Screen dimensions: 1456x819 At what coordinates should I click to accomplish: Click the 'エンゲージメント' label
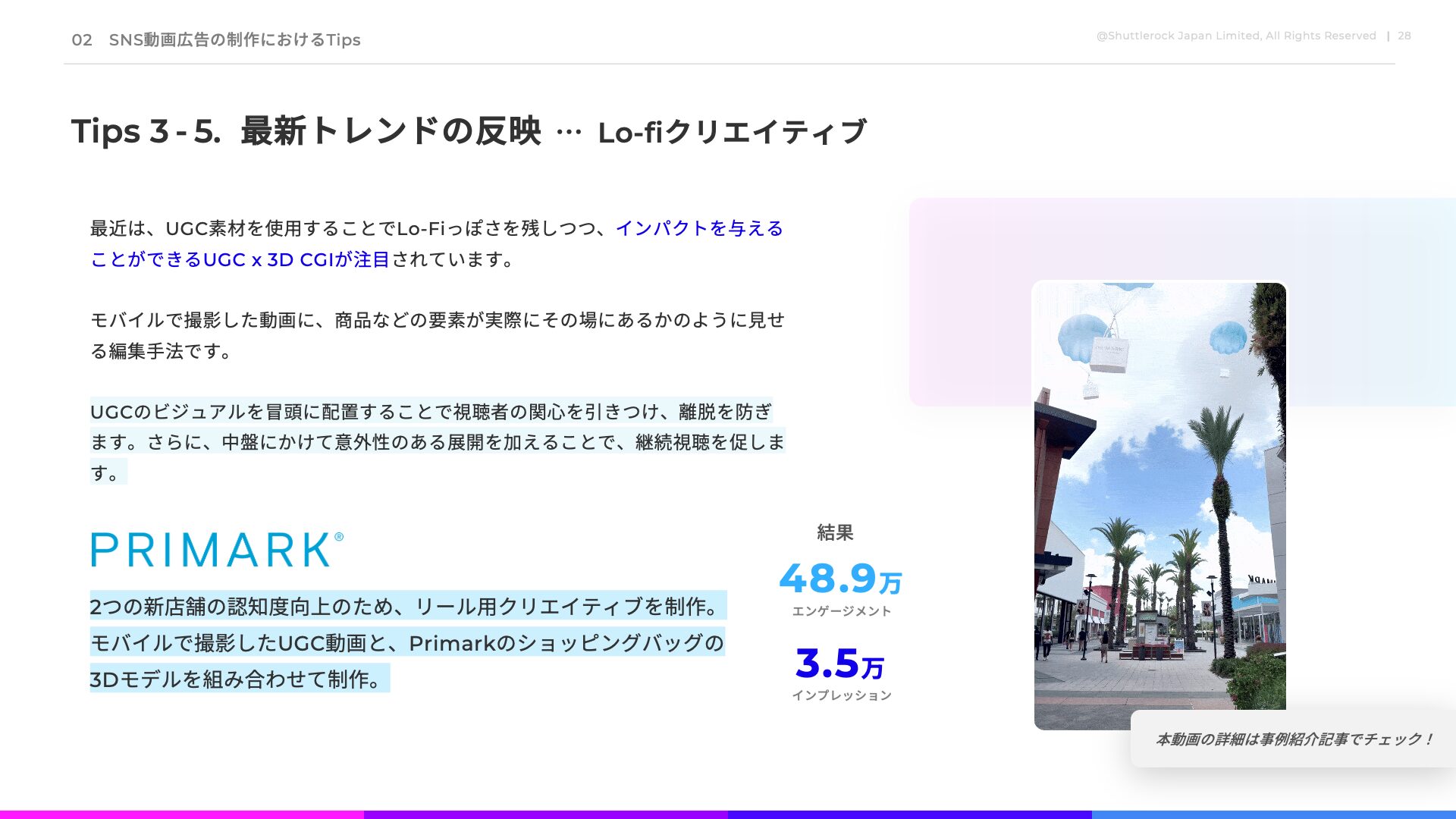(x=842, y=611)
